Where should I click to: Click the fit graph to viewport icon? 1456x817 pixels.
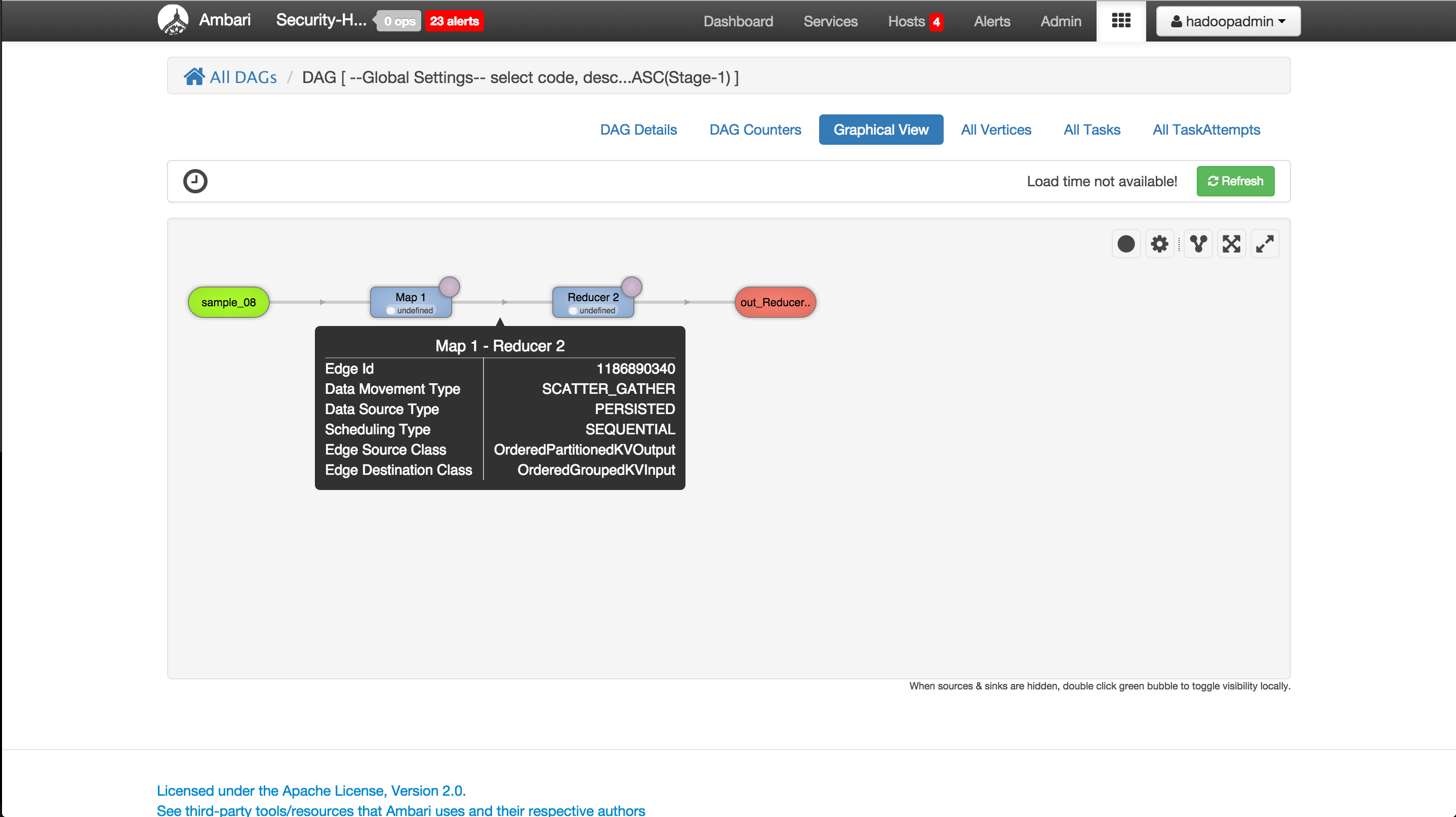pos(1231,244)
